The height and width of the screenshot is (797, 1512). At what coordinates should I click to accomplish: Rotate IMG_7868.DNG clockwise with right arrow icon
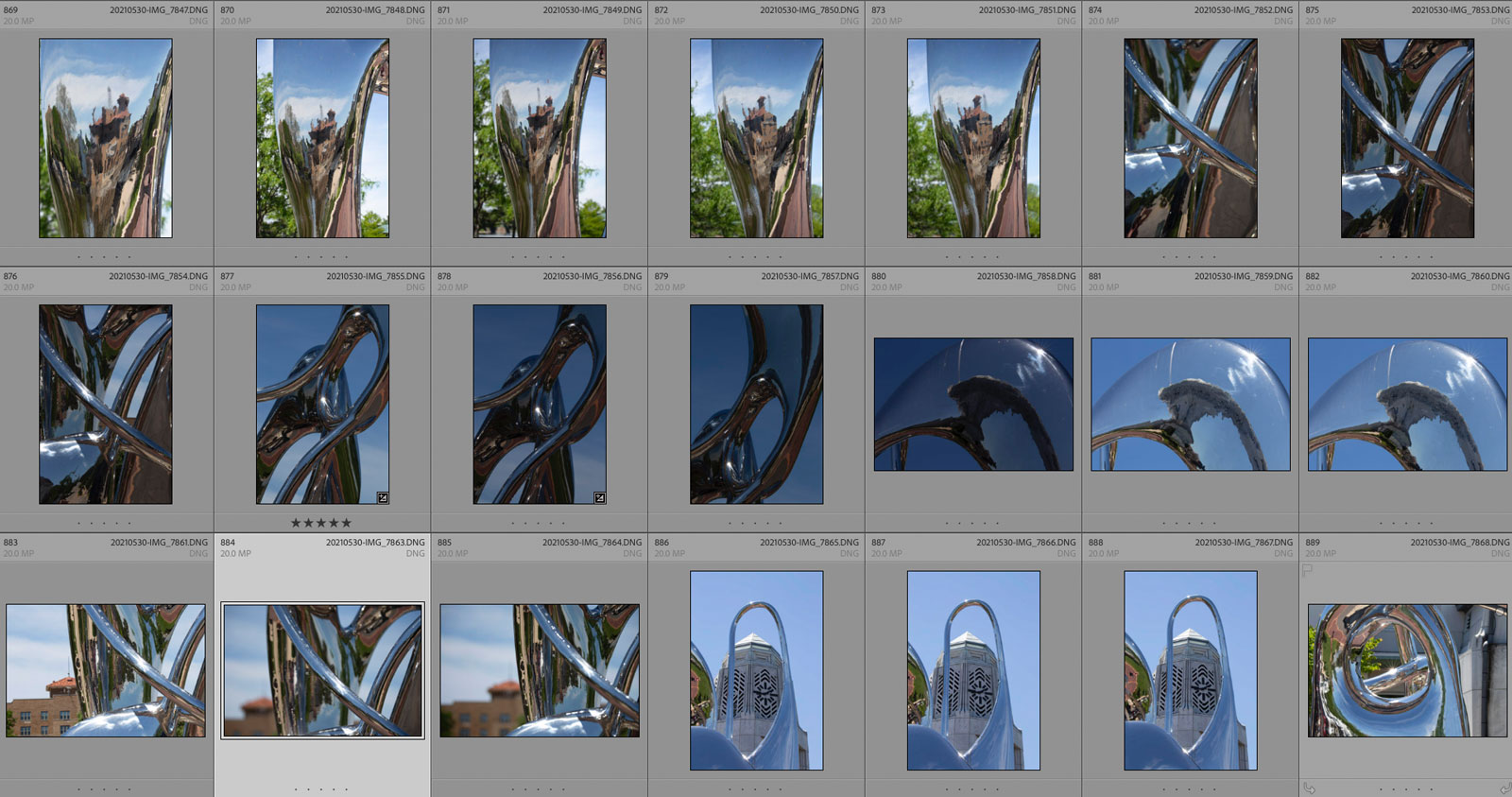[1504, 788]
